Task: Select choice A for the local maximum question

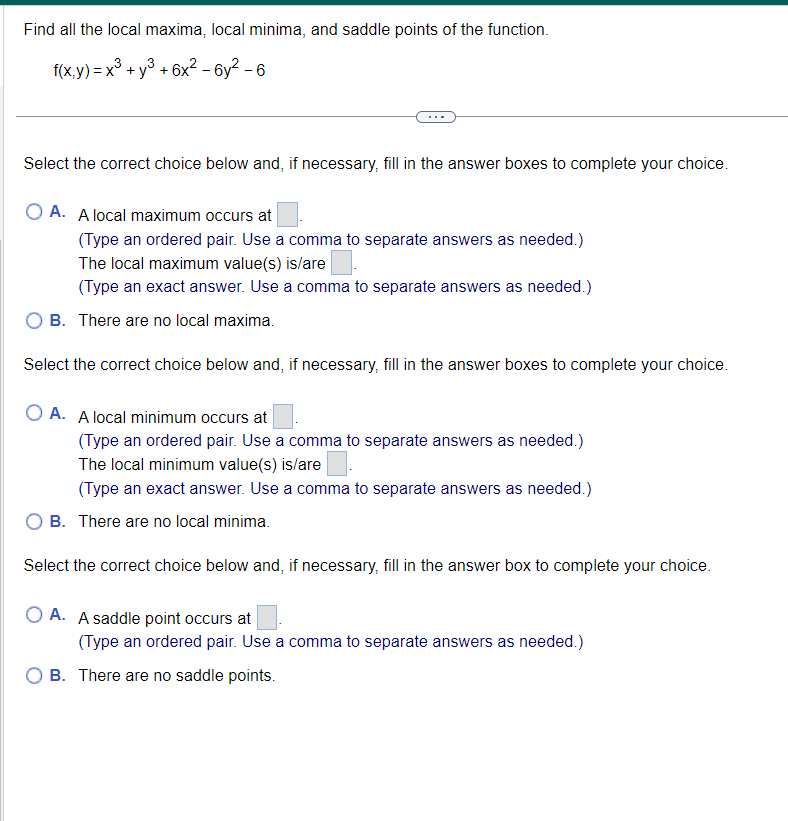Action: (x=33, y=211)
